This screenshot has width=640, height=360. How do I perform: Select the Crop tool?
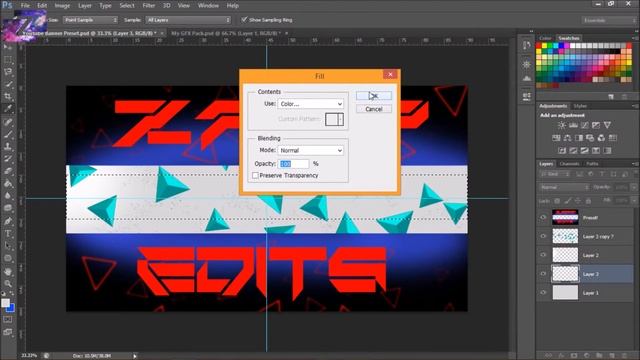[8, 96]
